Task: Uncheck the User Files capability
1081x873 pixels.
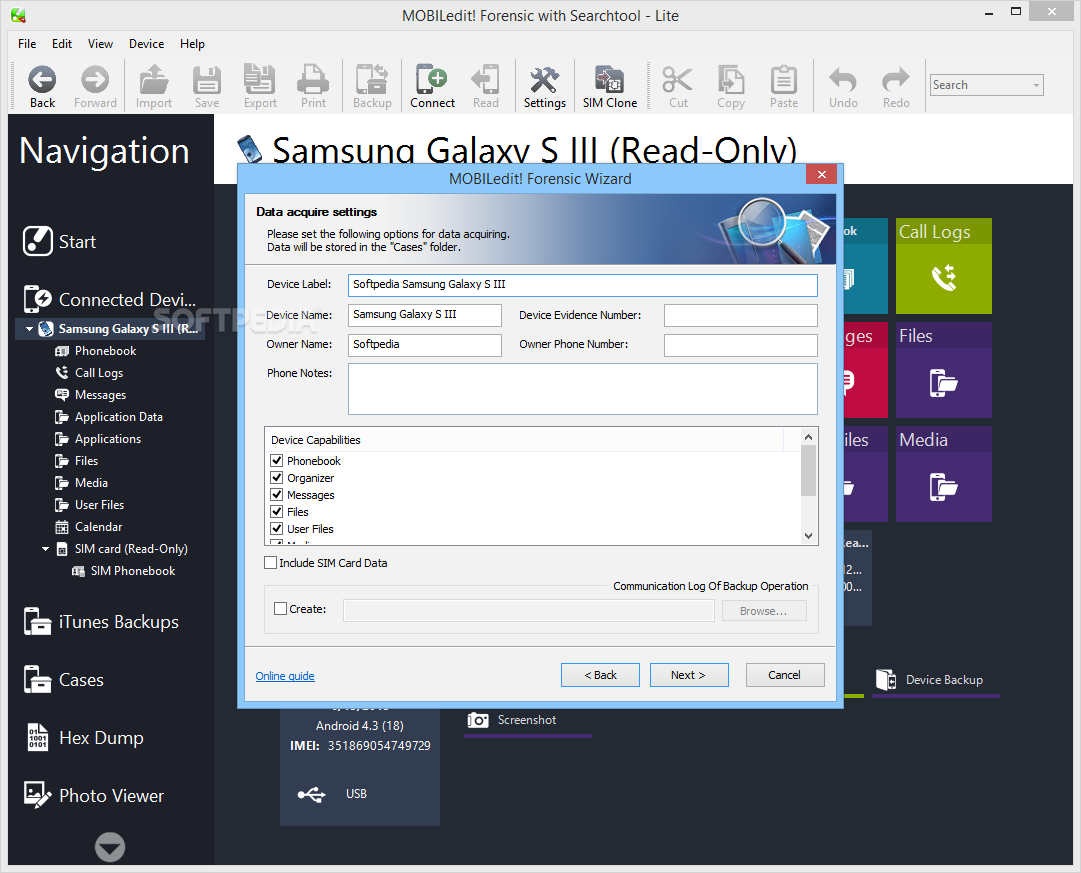Action: tap(277, 528)
